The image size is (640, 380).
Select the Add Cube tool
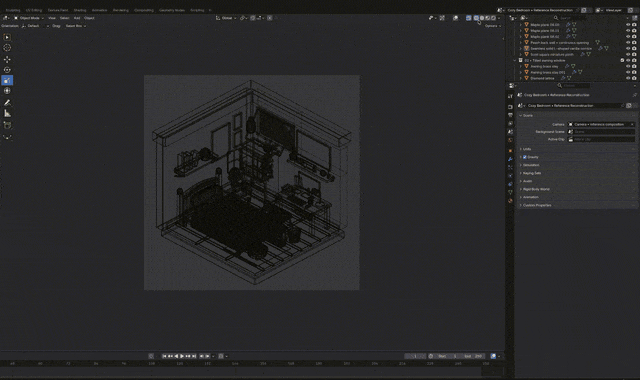(7, 125)
